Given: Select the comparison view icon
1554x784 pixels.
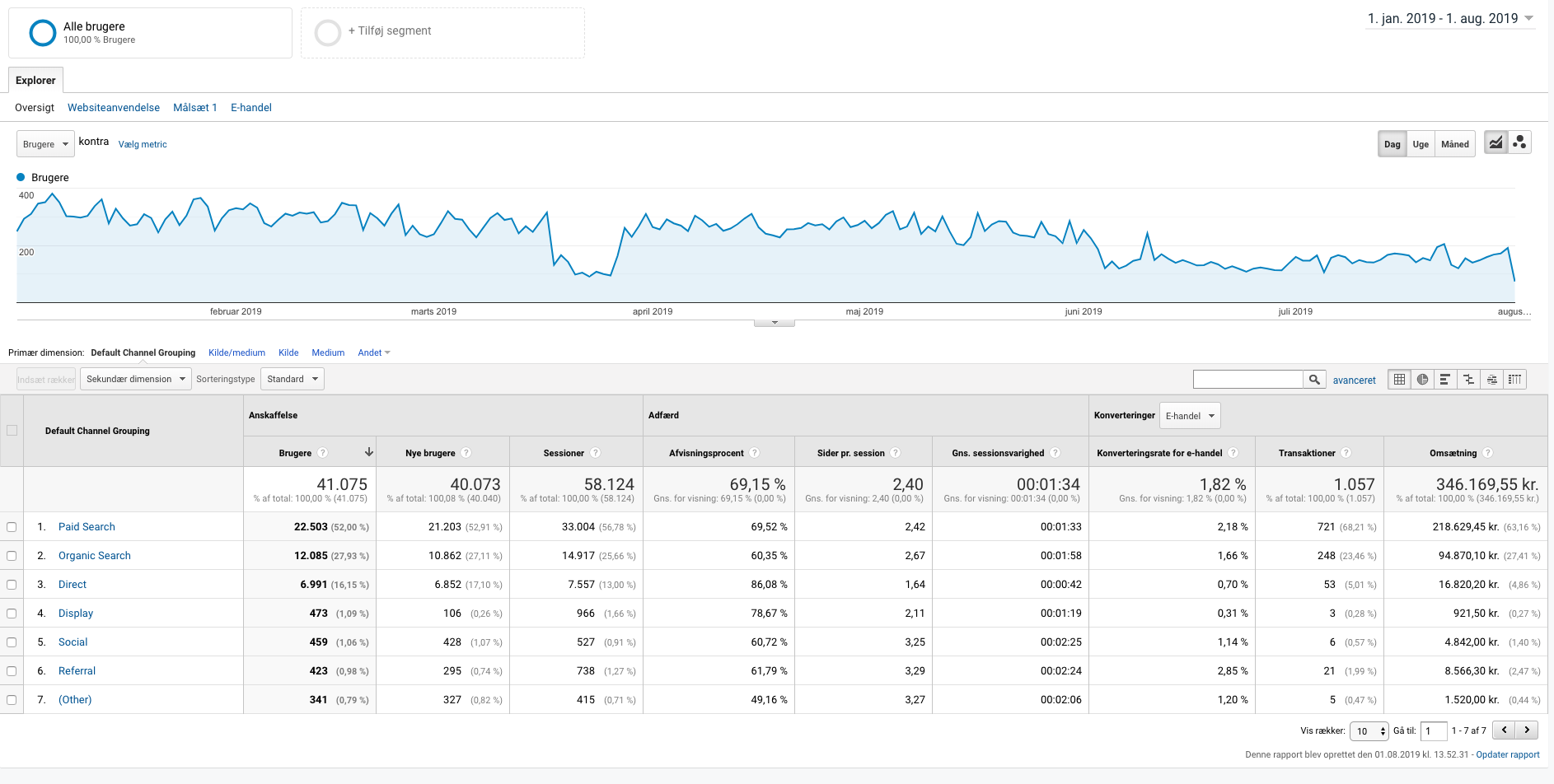Looking at the screenshot, I should pos(1468,380).
